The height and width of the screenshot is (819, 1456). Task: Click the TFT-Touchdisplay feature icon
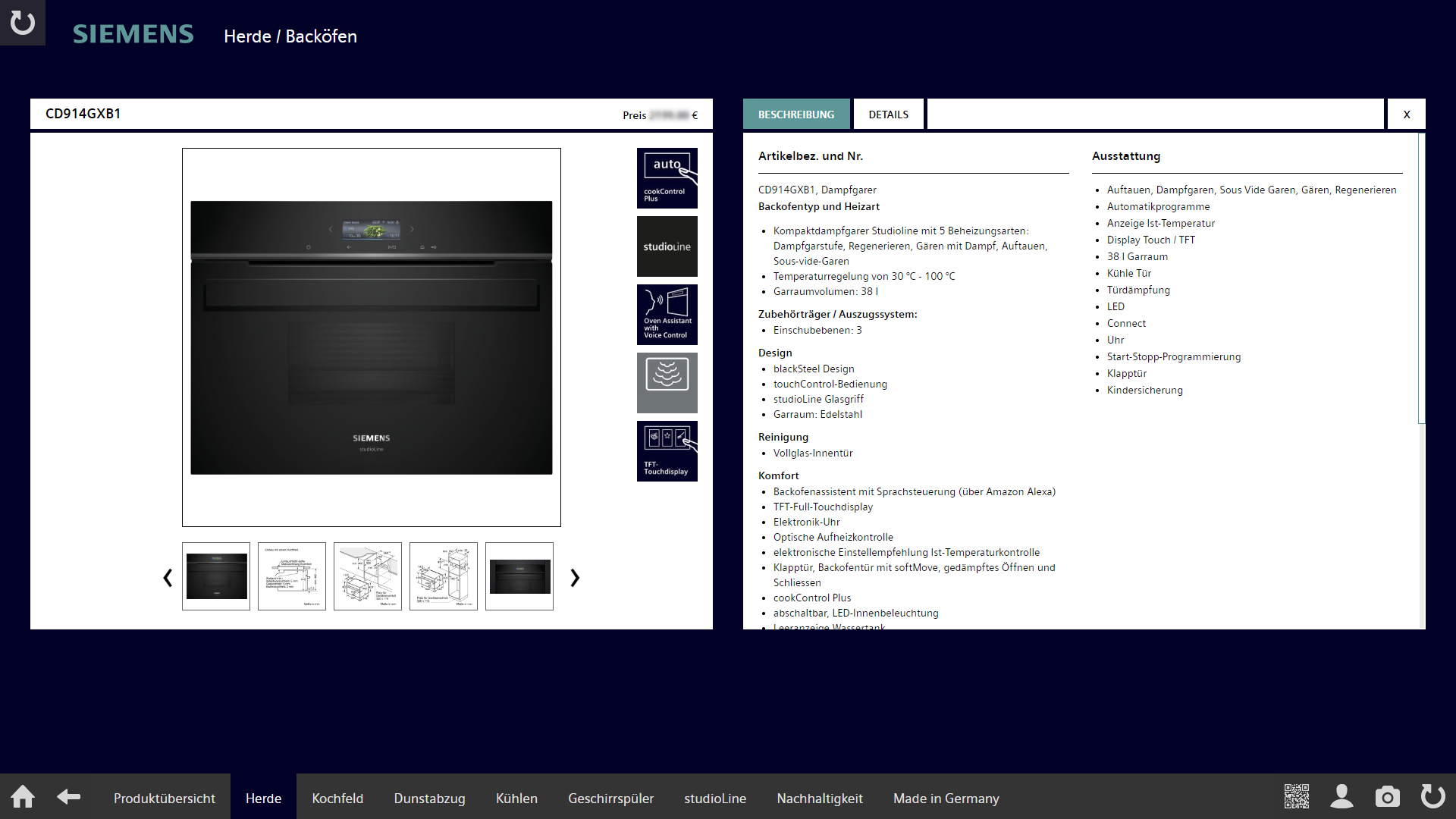tap(667, 451)
